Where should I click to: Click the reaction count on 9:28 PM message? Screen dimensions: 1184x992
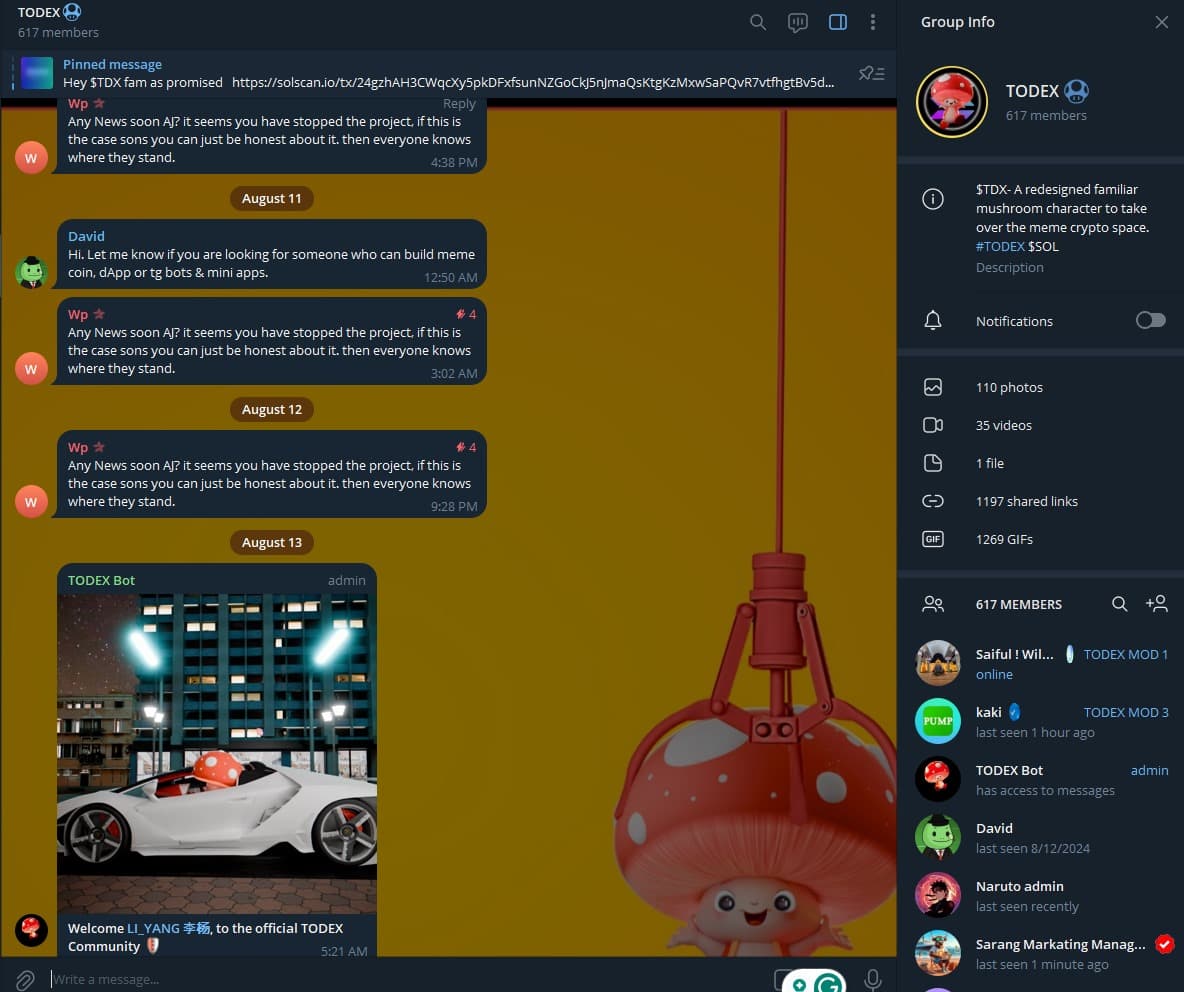(x=466, y=447)
